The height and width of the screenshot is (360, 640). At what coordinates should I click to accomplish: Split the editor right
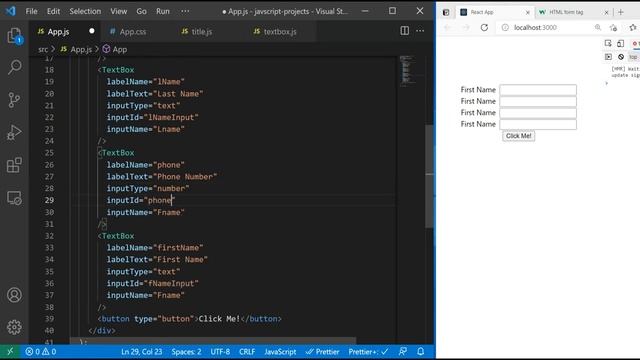pyautogui.click(x=404, y=31)
